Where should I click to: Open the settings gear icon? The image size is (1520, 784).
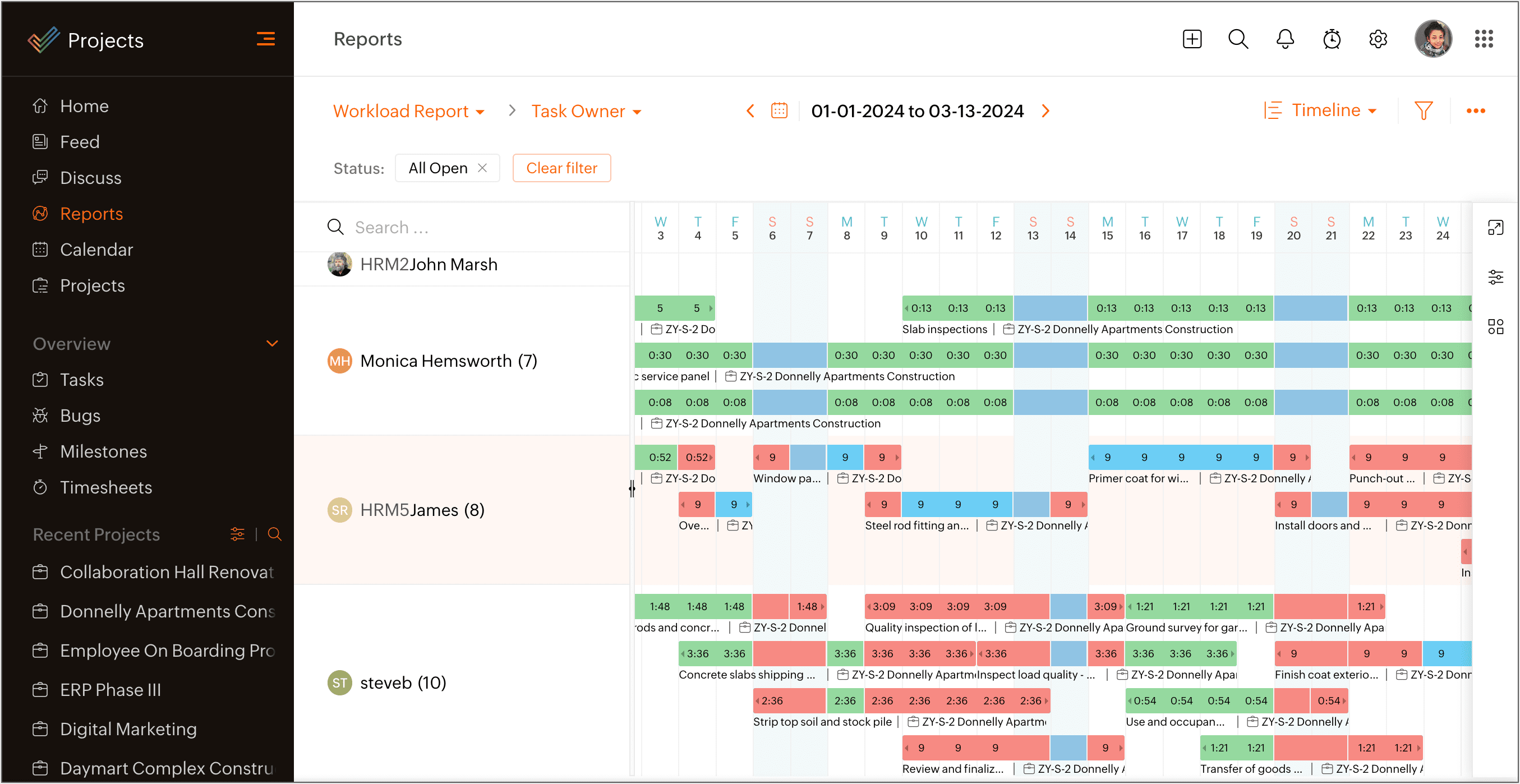1378,39
